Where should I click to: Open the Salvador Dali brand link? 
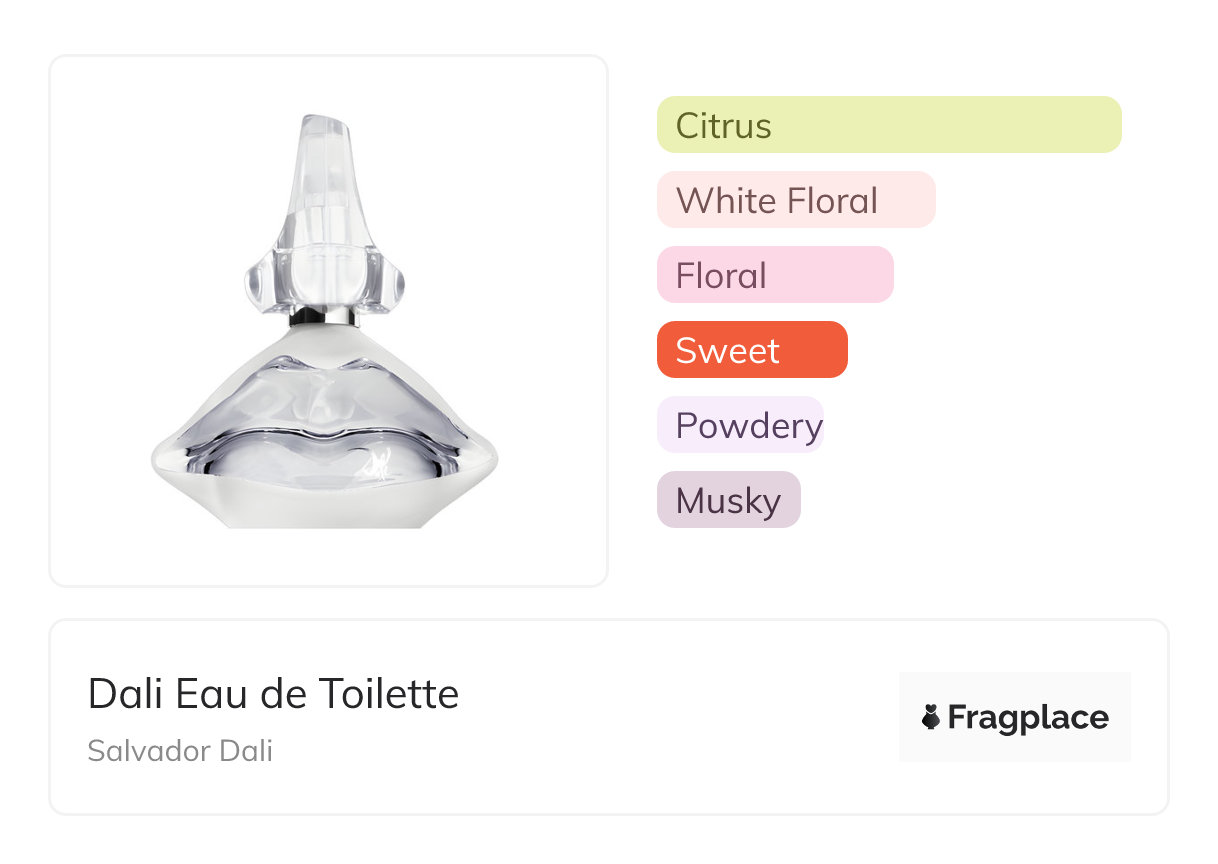coord(180,751)
